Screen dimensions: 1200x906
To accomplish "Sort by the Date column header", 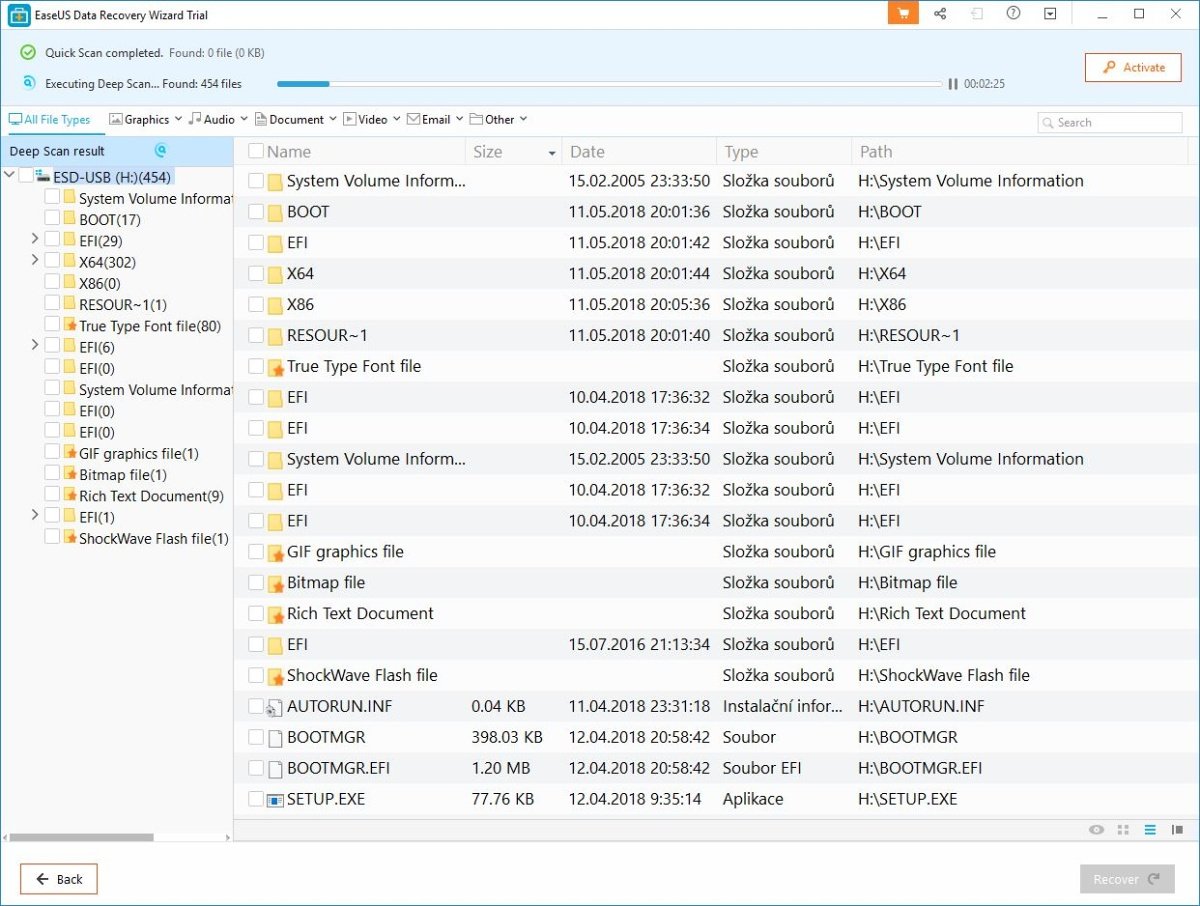I will [639, 152].
